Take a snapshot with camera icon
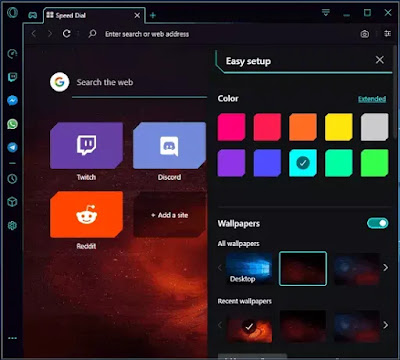Image resolution: width=400 pixels, height=360 pixels. point(365,34)
